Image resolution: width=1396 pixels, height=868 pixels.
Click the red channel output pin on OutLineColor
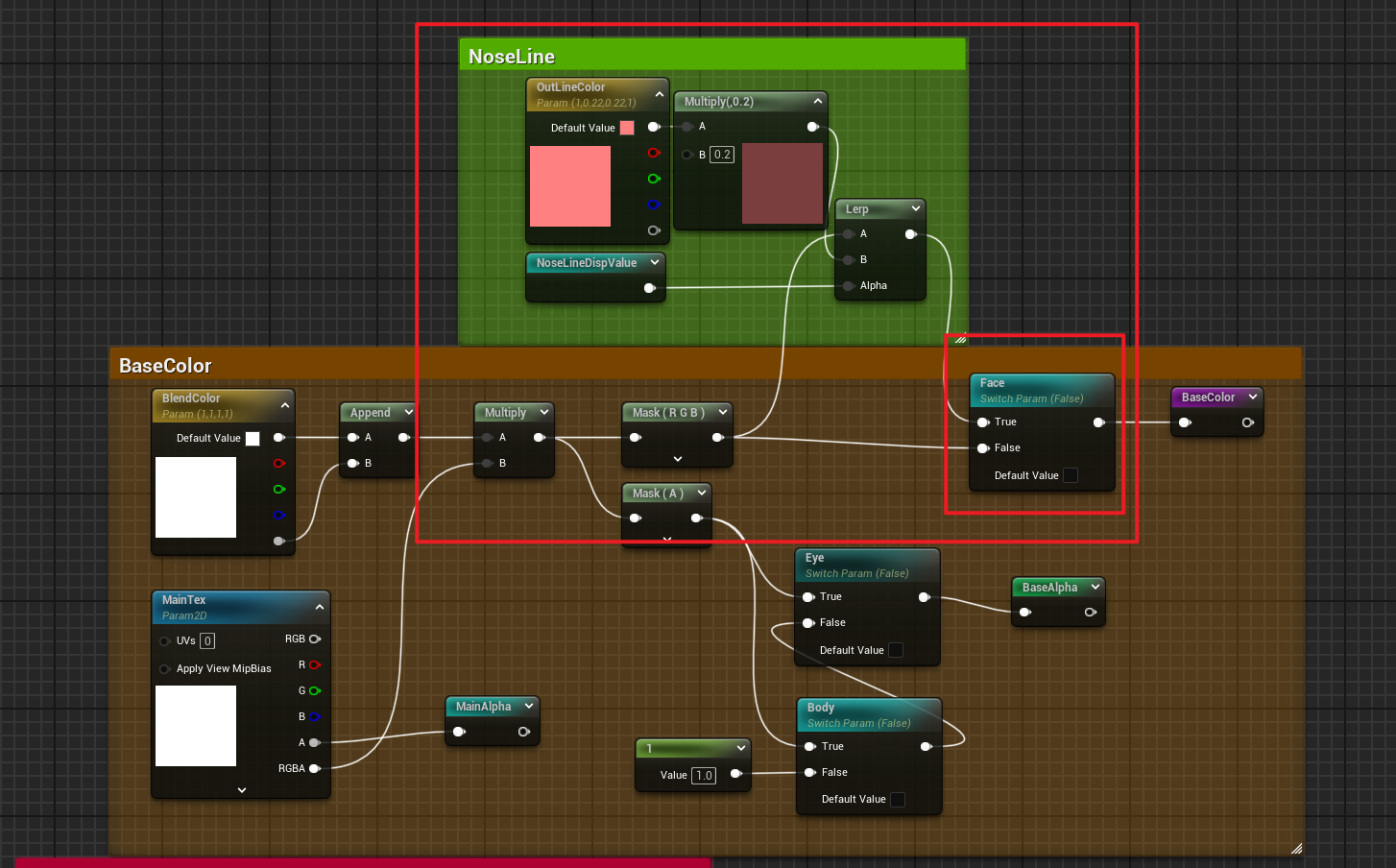654,153
